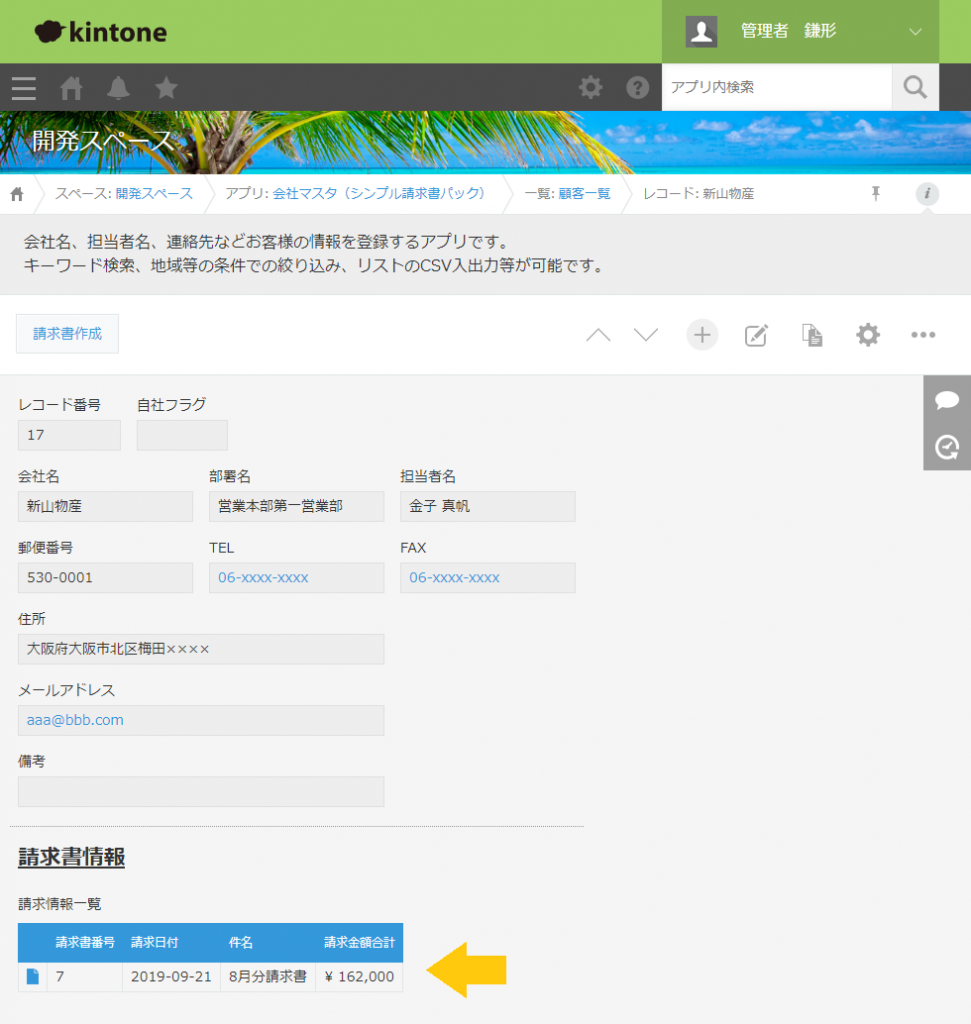
Task: Click the FAX number link
Action: click(x=454, y=577)
